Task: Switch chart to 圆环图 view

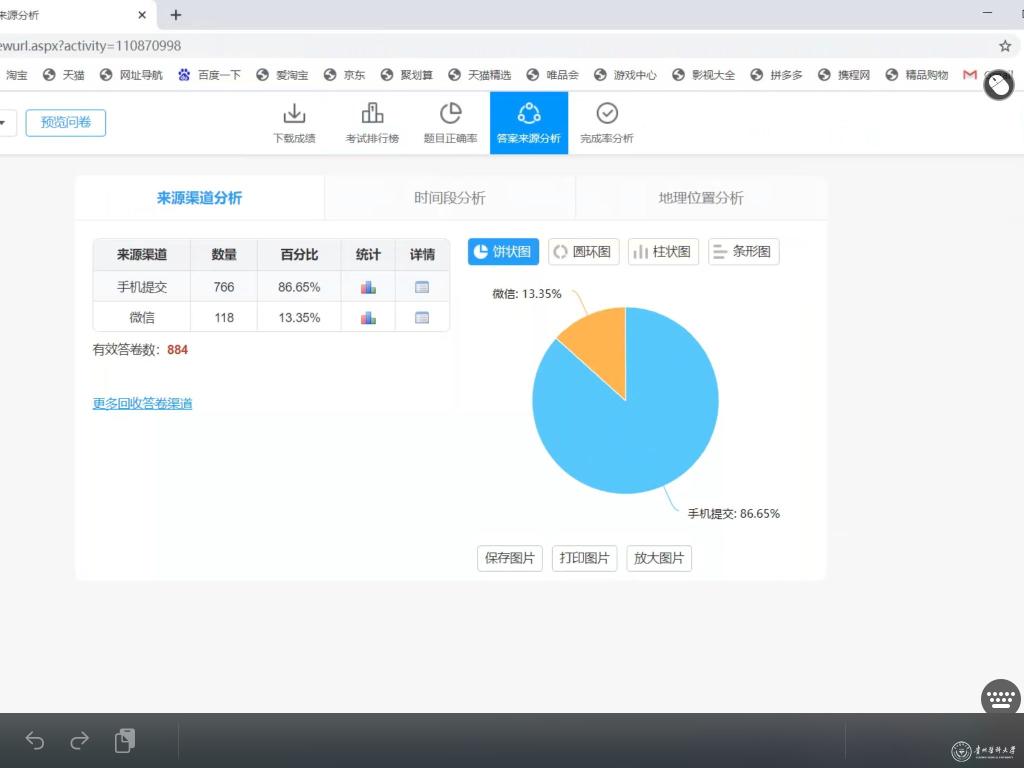Action: click(x=584, y=252)
